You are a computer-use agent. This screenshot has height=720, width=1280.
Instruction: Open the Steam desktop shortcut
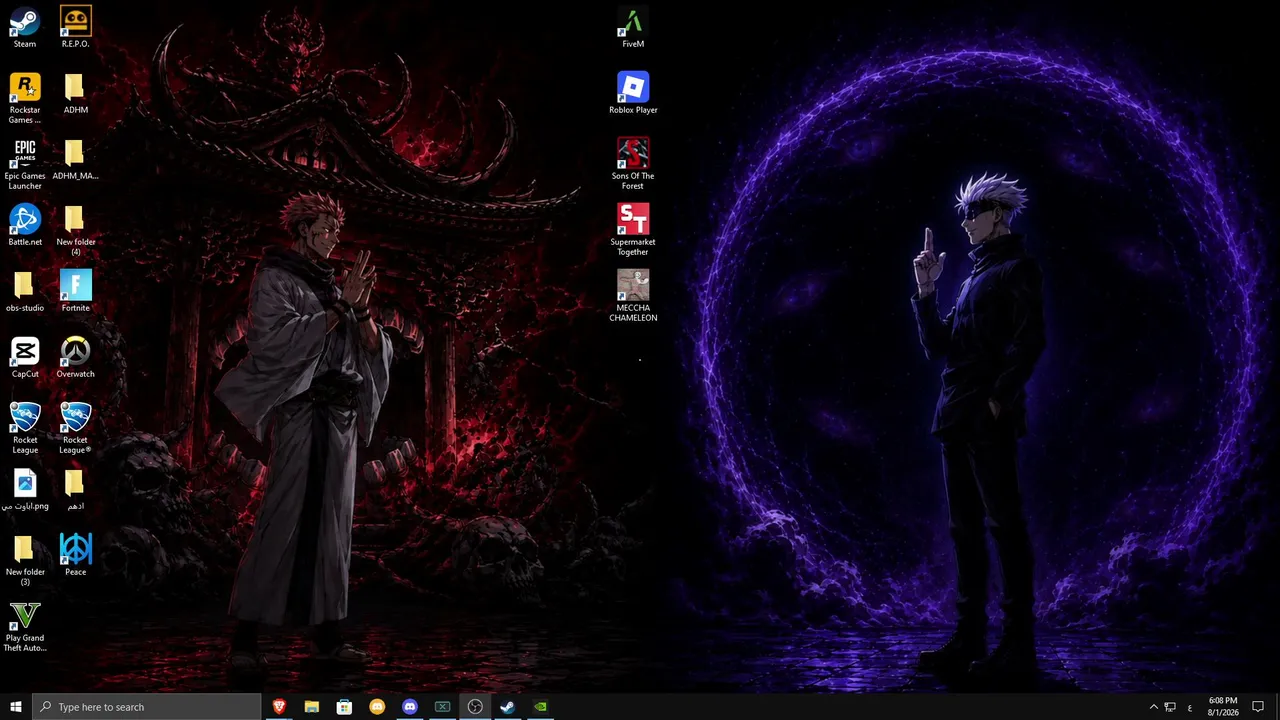coord(25,27)
